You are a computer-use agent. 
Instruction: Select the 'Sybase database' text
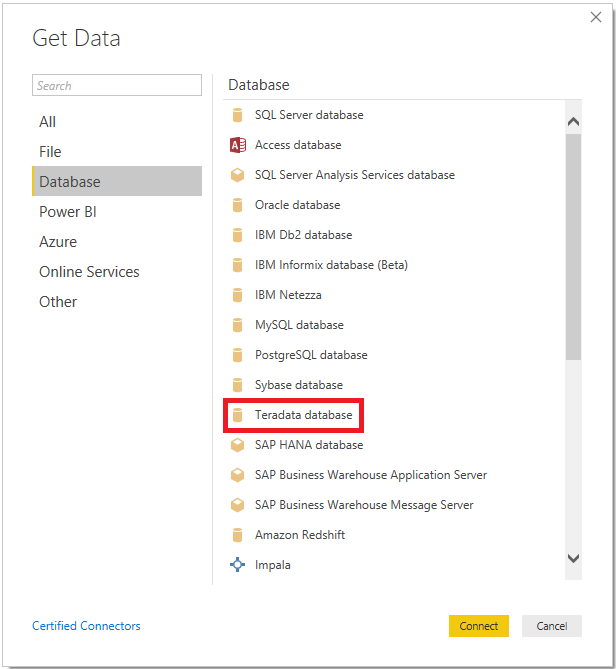tap(299, 385)
